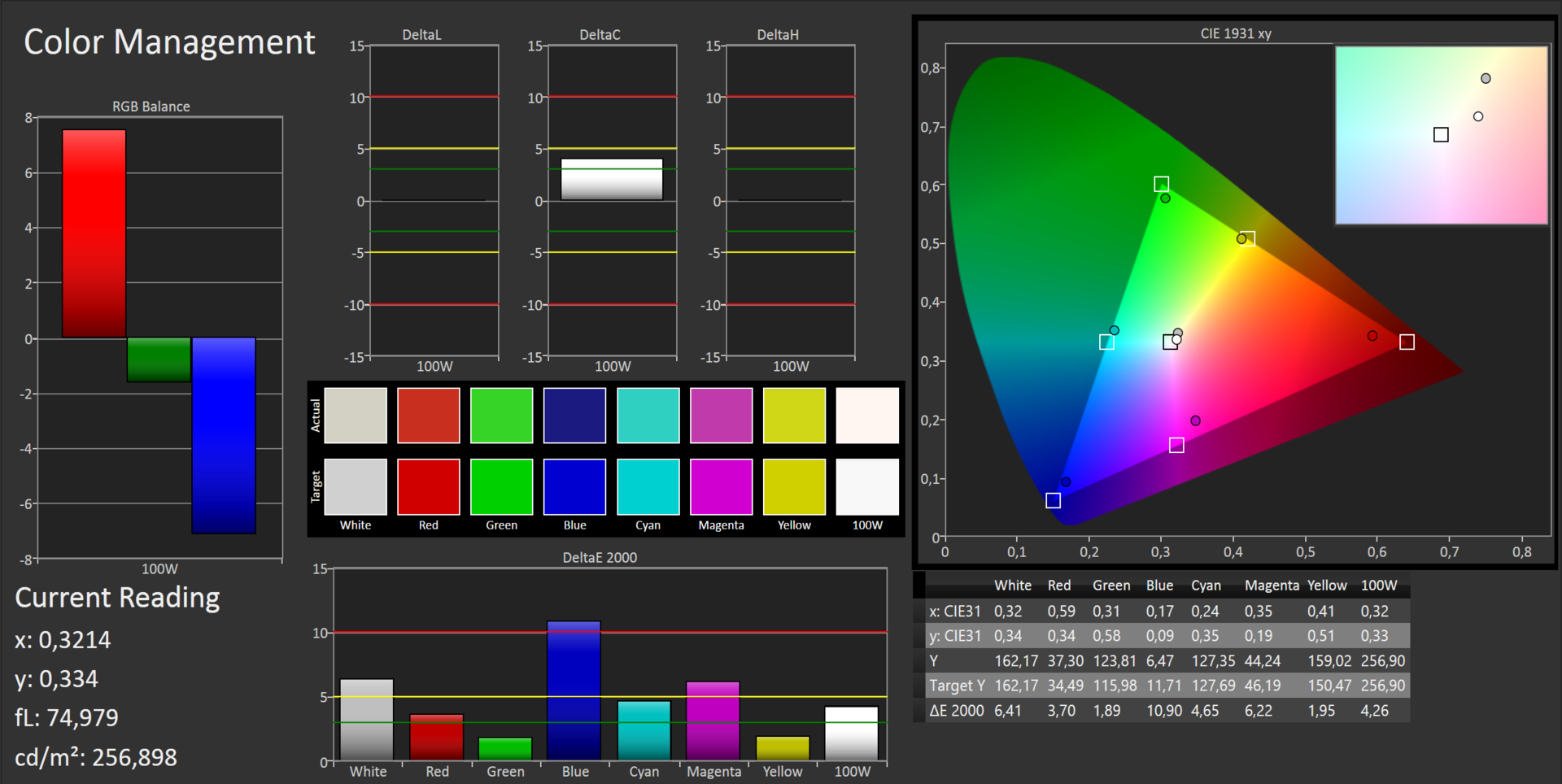Click the green target square on CIE diagram
The width and height of the screenshot is (1562, 784).
(1162, 185)
